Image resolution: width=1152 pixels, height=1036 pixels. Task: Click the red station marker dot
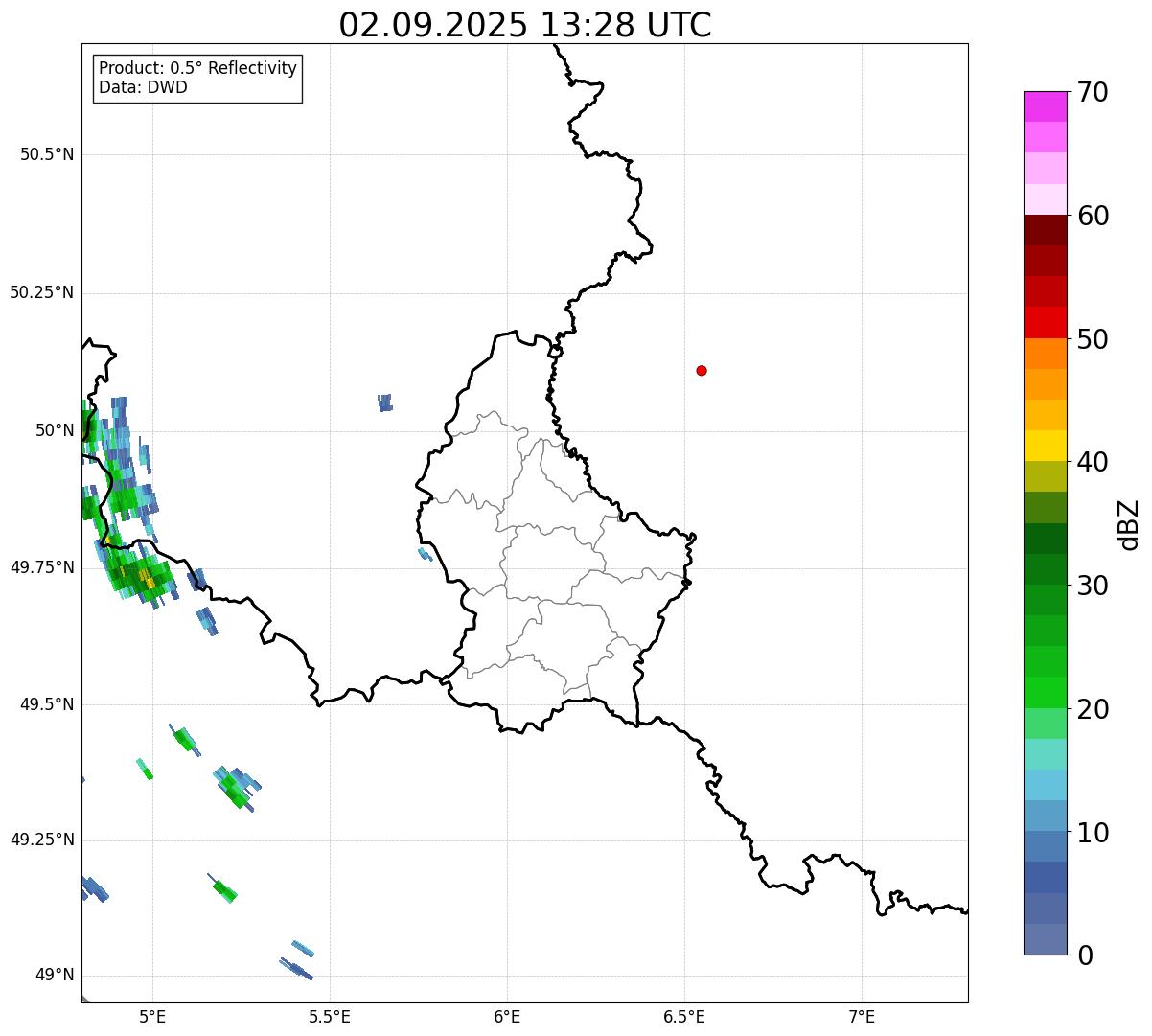(x=702, y=370)
